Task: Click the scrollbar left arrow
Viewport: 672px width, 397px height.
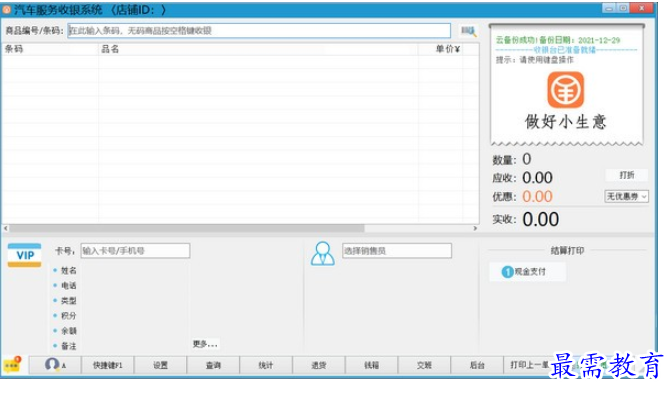Action: 6,229
